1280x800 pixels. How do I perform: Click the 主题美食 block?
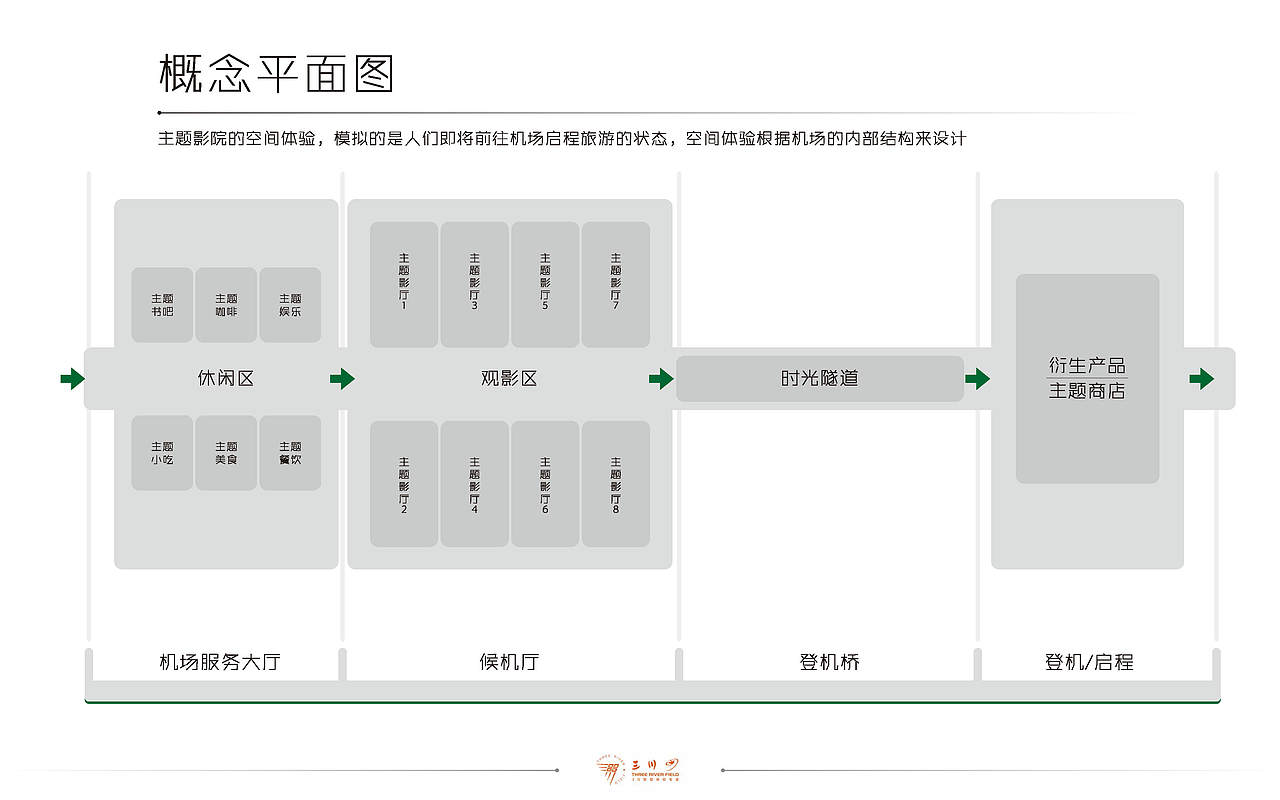coord(225,452)
